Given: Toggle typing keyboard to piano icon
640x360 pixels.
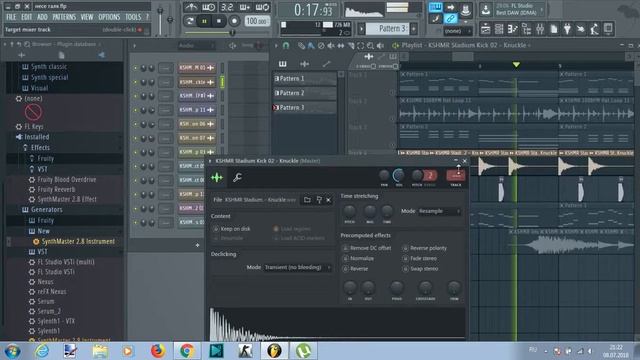Looking at the screenshot, I should tap(436, 7).
